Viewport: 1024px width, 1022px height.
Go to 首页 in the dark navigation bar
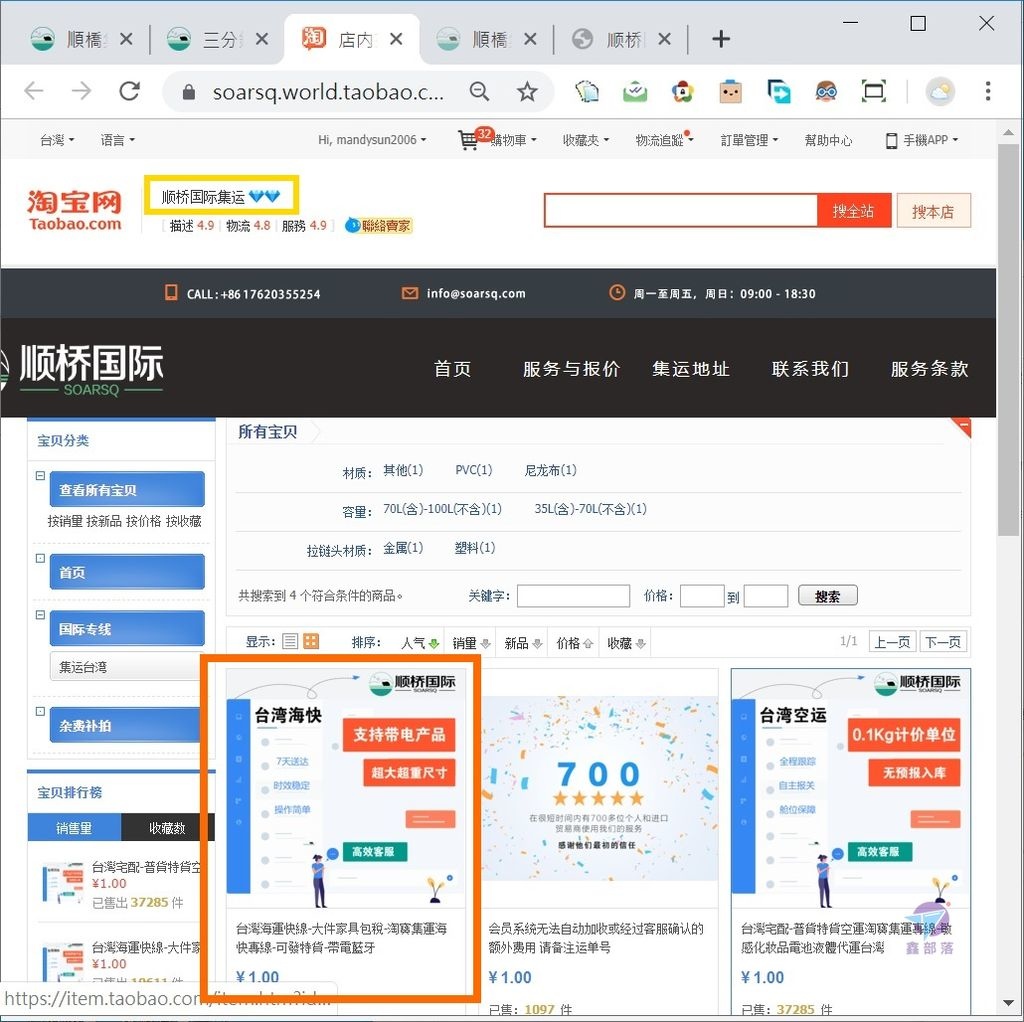[x=453, y=369]
